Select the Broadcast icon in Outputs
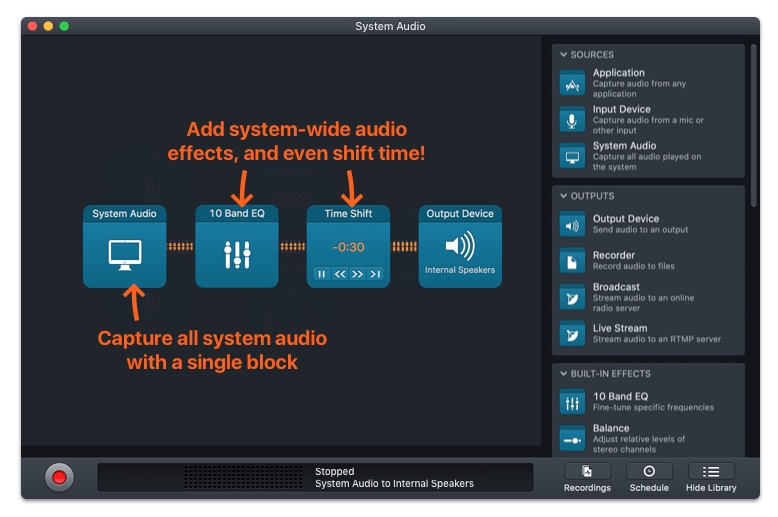The width and height of the screenshot is (778, 517). tap(572, 298)
